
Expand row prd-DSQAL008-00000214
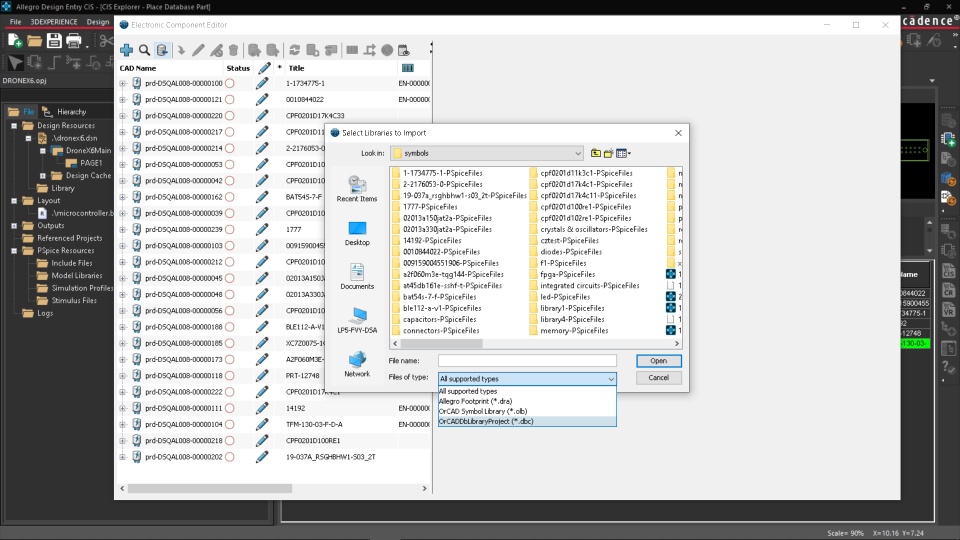122,148
